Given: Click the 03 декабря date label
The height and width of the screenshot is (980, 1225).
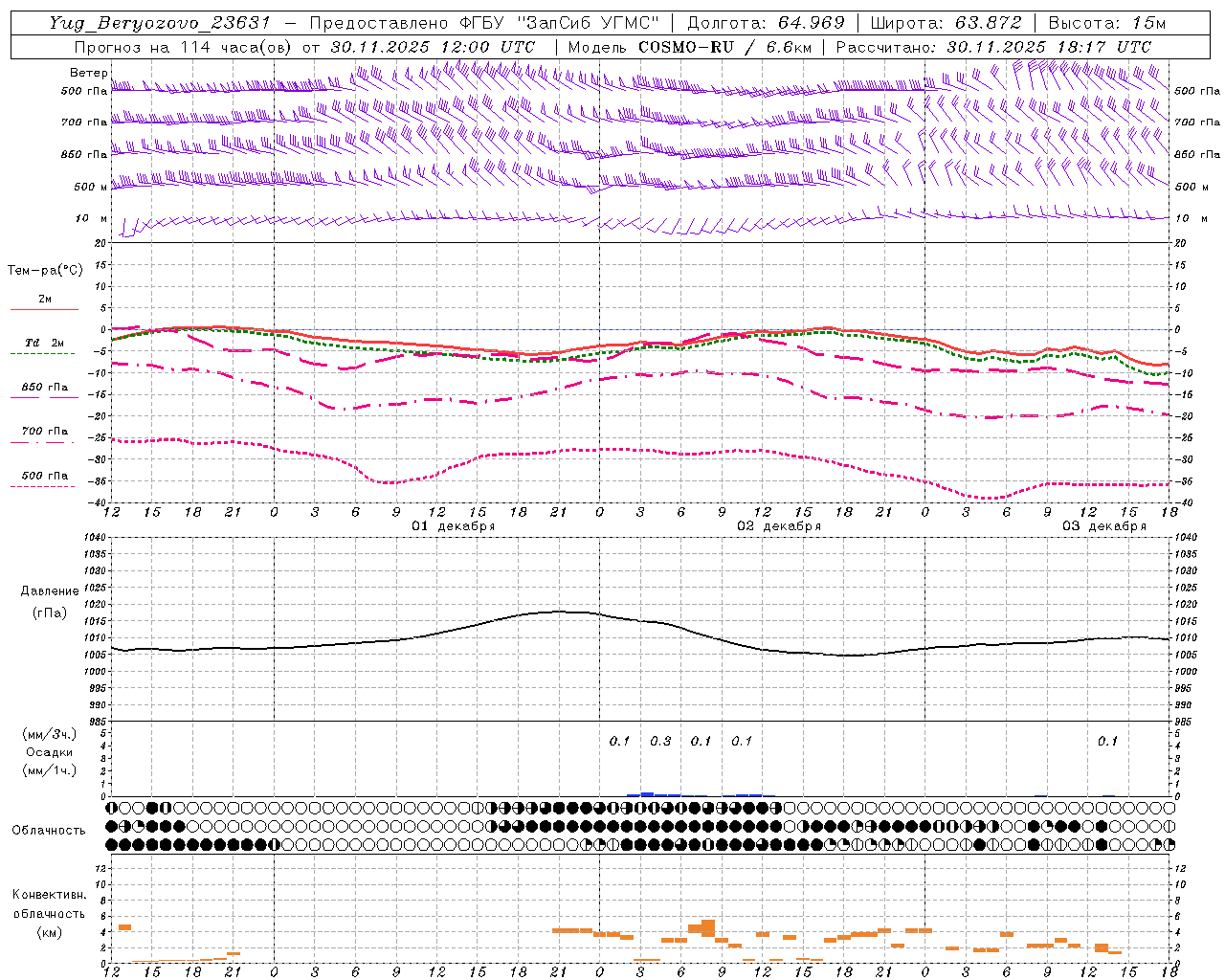Looking at the screenshot, I should pos(1103,526).
